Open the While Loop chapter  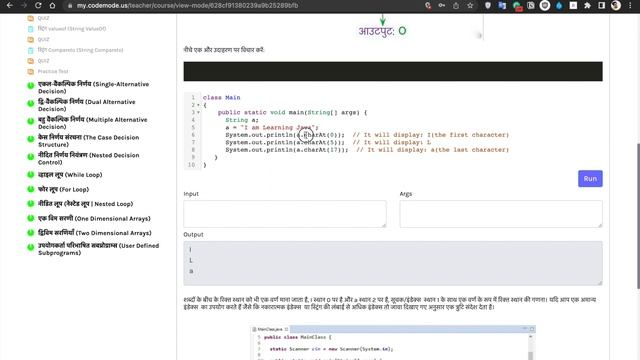click(70, 175)
